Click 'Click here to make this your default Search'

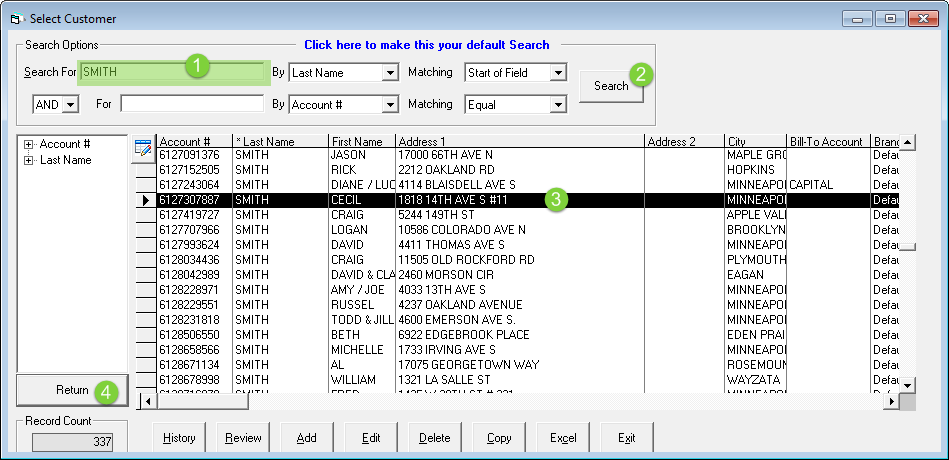coord(427,45)
